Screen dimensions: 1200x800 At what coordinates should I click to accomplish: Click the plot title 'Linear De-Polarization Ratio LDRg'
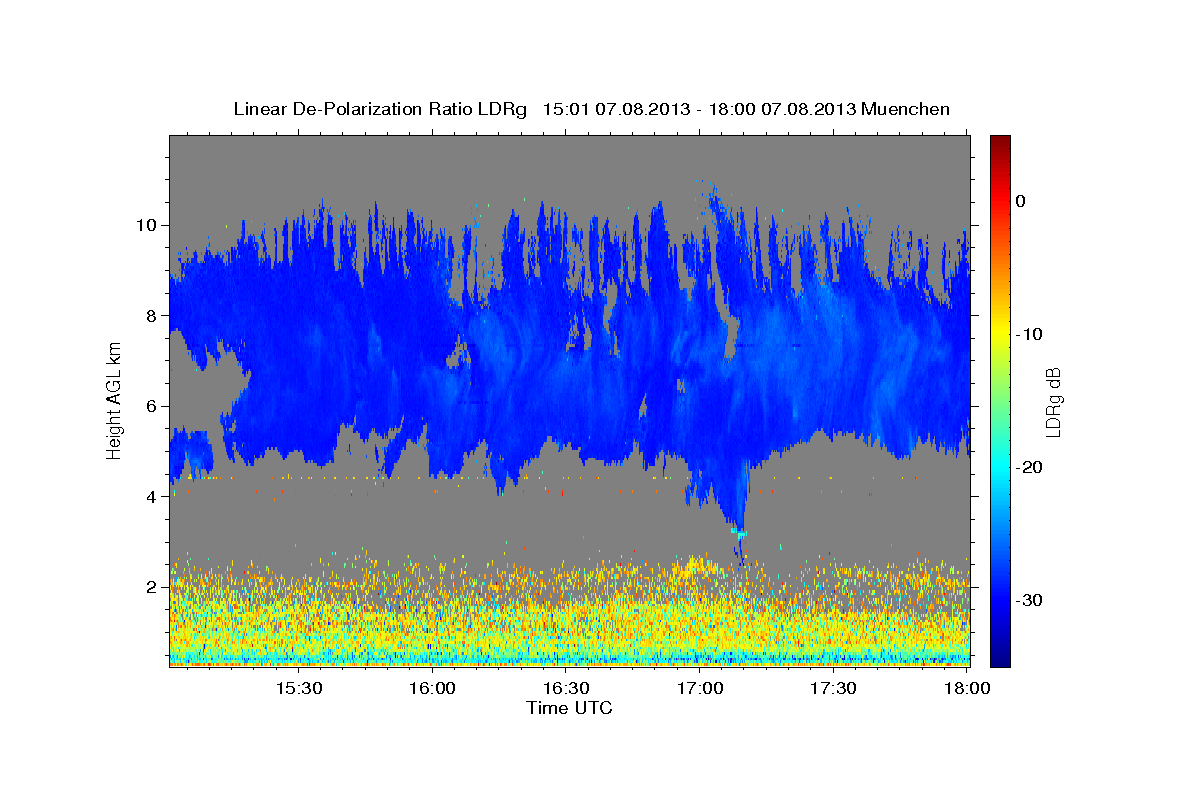[x=379, y=109]
